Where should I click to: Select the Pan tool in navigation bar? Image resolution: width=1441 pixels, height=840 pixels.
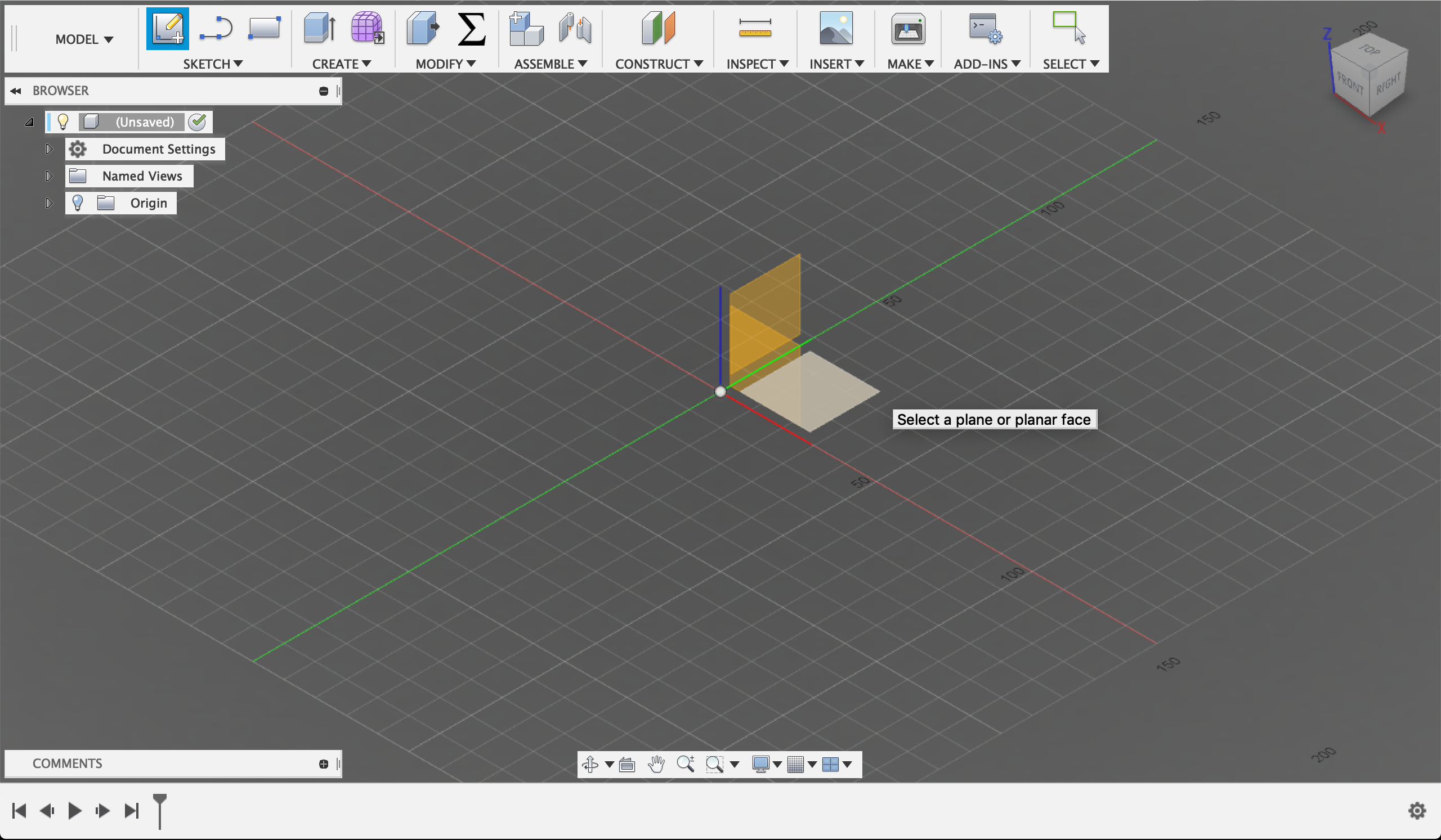[656, 764]
